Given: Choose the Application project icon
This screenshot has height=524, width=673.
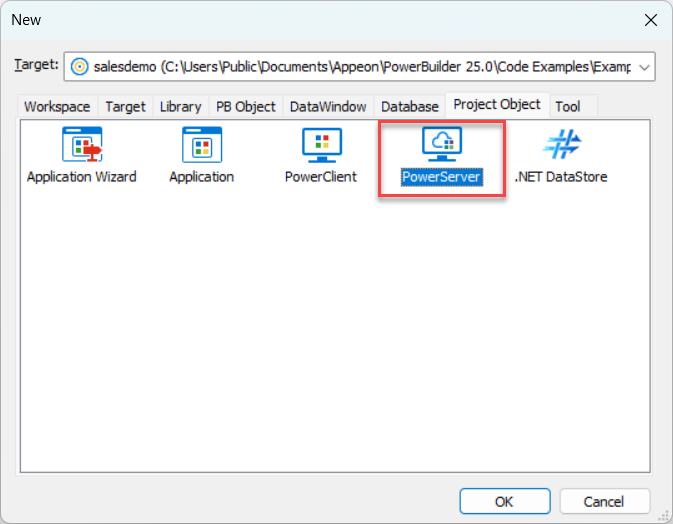Looking at the screenshot, I should (x=201, y=146).
